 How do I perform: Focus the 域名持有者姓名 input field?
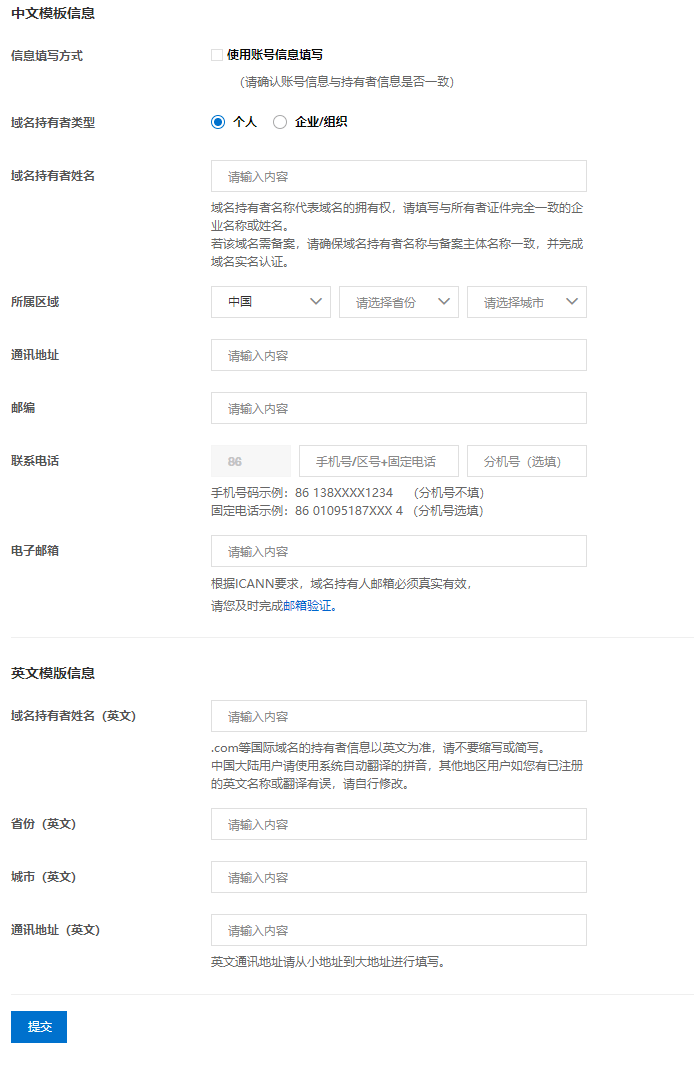coord(399,176)
